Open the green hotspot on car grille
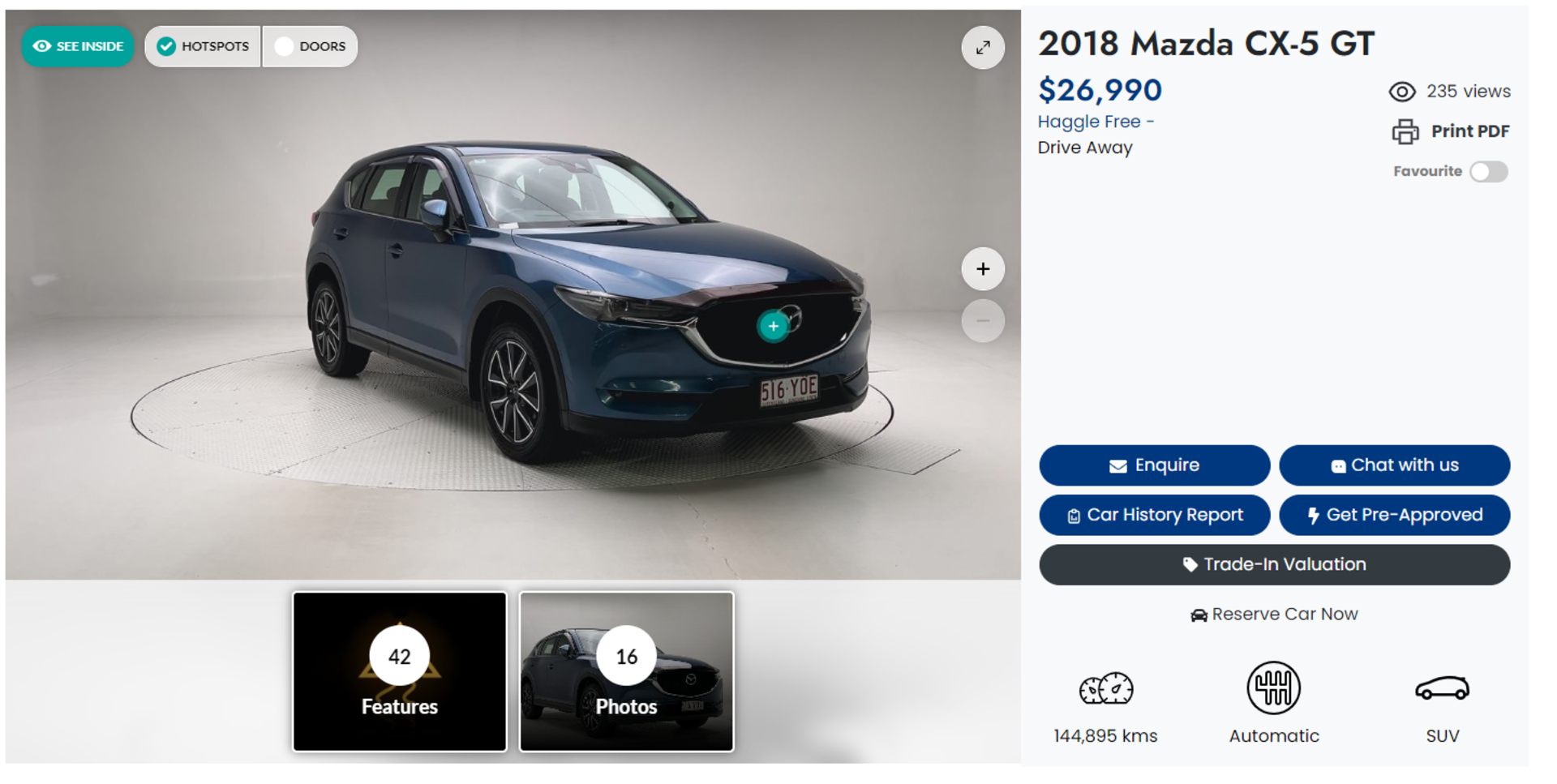 [773, 327]
